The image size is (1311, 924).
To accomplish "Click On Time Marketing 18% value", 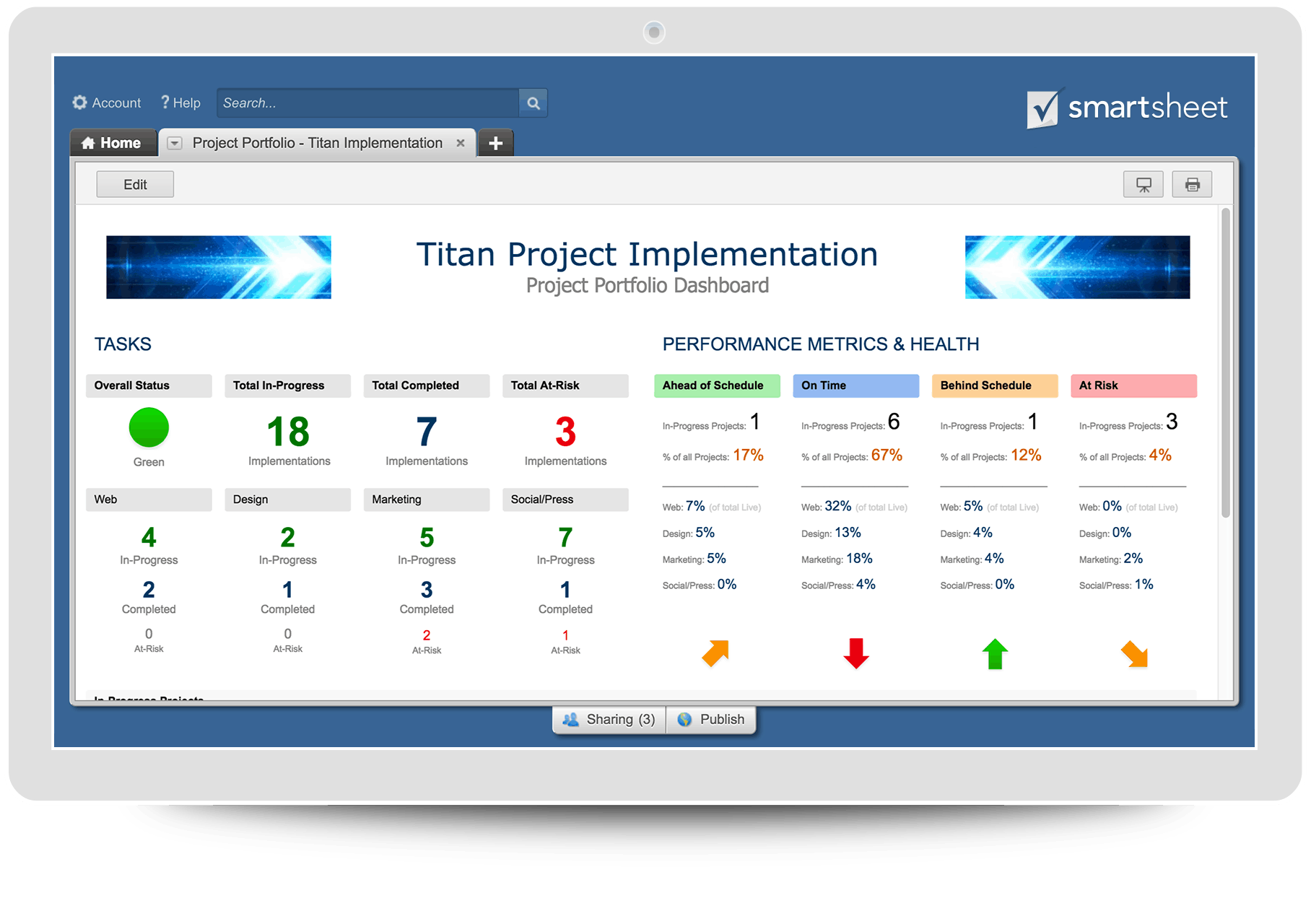I will click(x=859, y=558).
